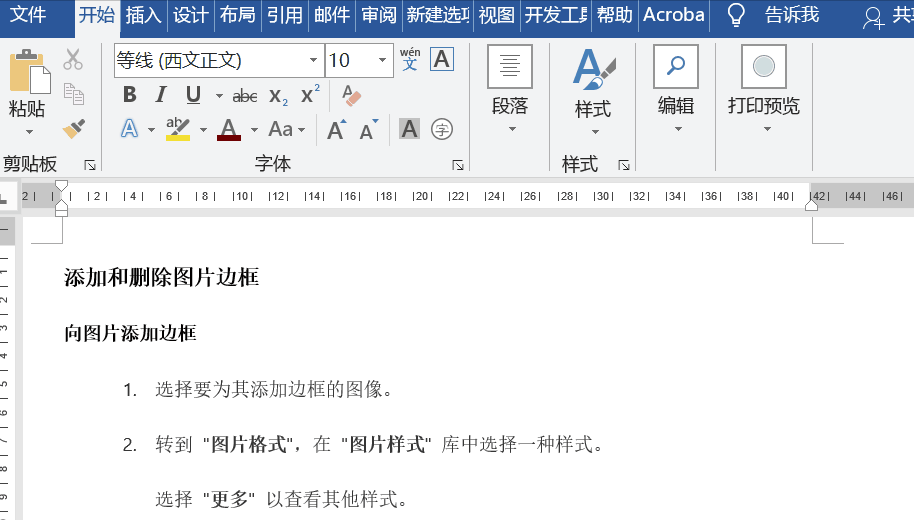
Task: Open underline style dropdown arrow
Action: 219,96
